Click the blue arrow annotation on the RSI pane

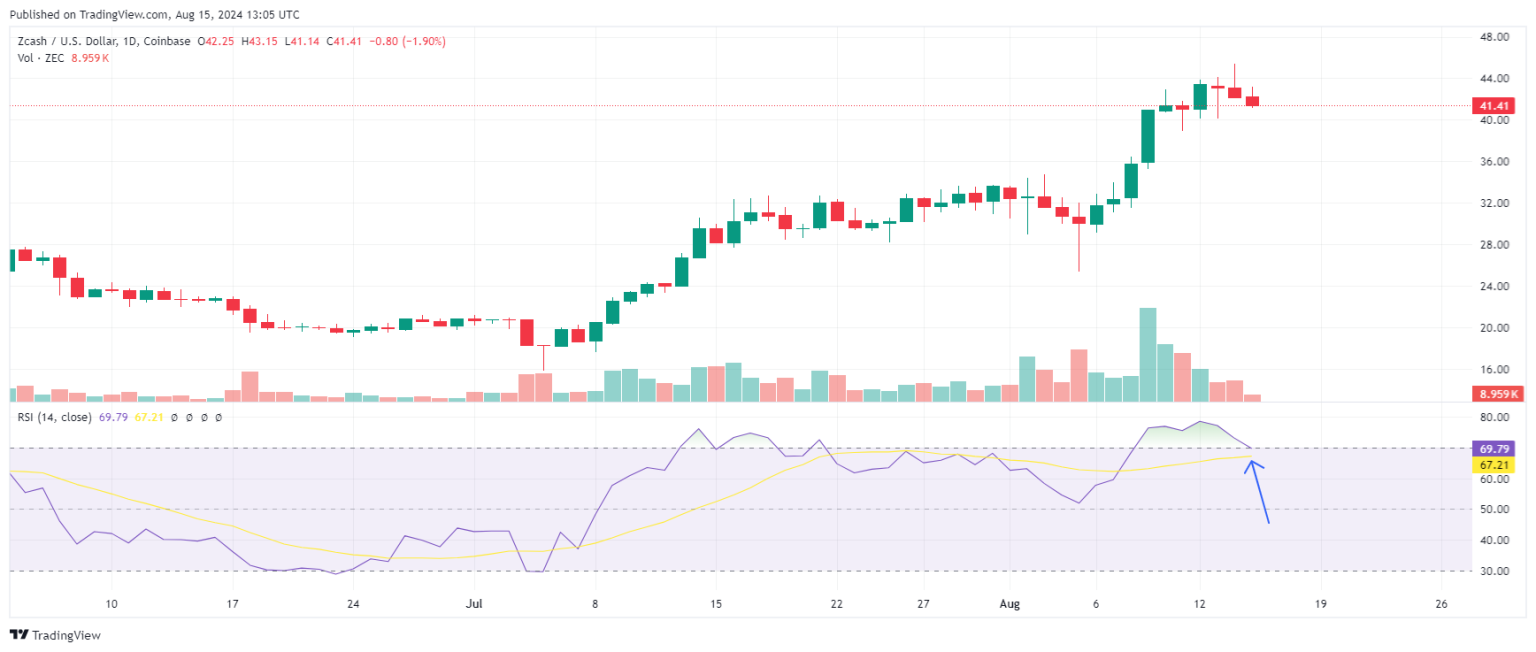(1258, 490)
